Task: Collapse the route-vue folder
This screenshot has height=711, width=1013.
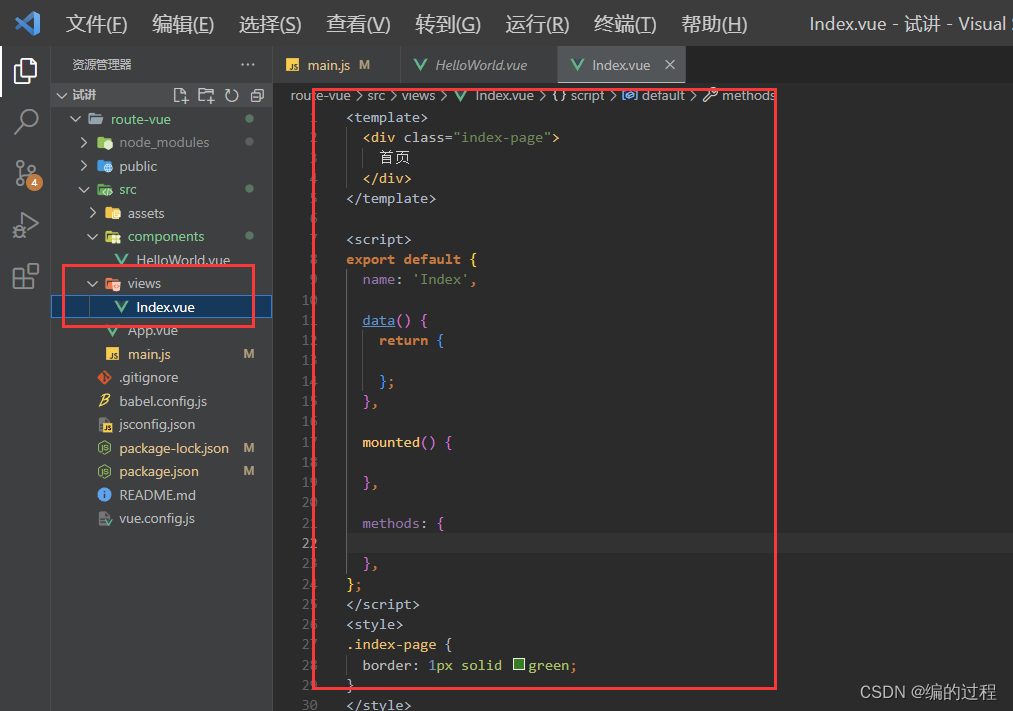Action: [x=76, y=119]
